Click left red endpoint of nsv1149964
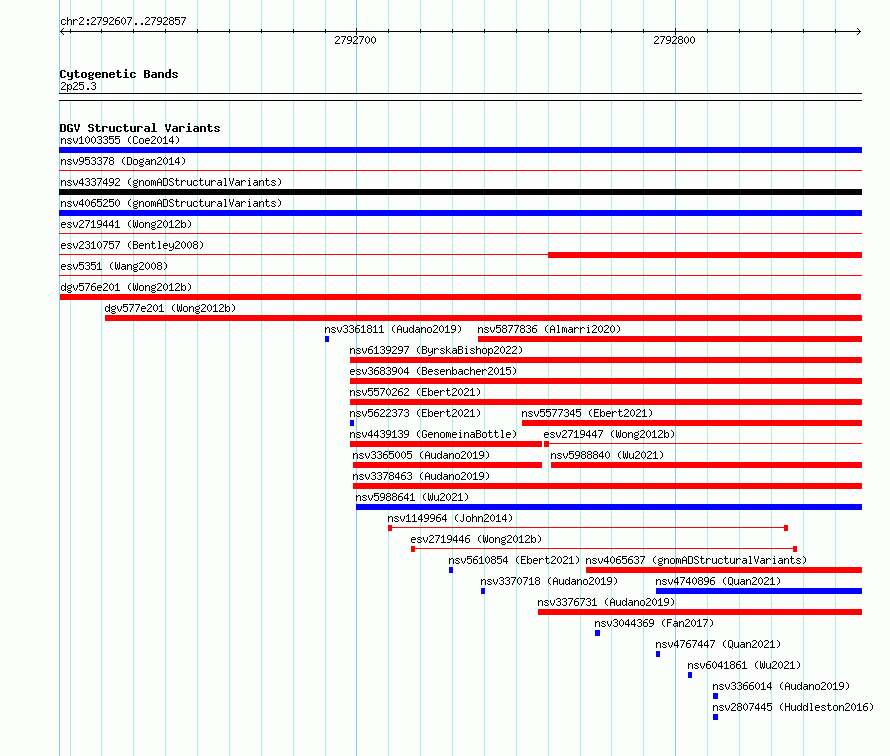Screen dimensions: 890x756 click(390, 528)
